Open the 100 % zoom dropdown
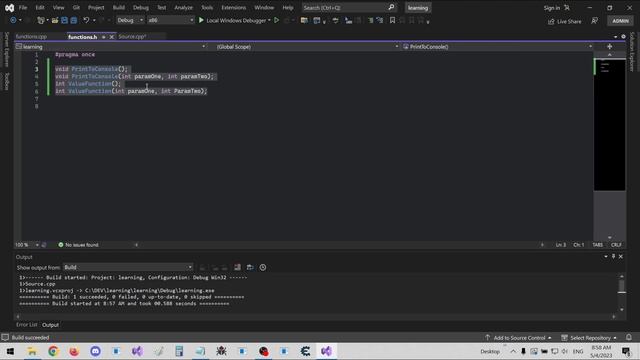Viewport: 640px width, 360px height. (x=27, y=245)
